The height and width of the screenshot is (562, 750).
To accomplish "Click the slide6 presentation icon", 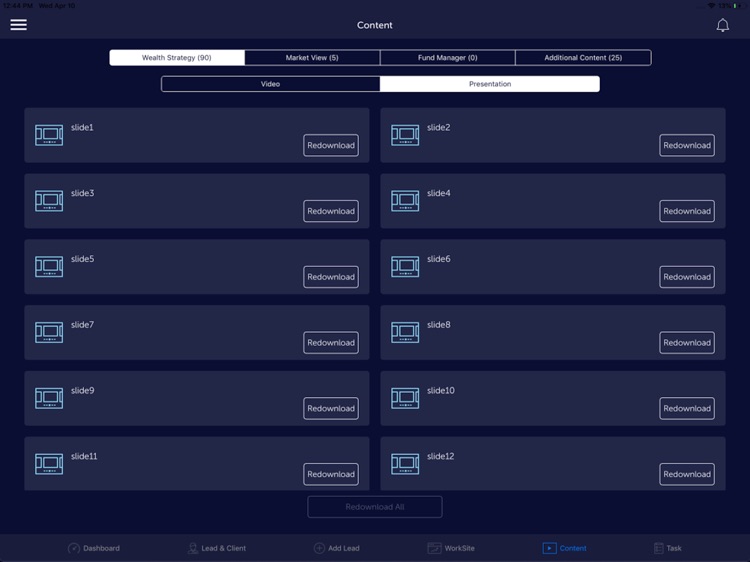I will coord(405,267).
